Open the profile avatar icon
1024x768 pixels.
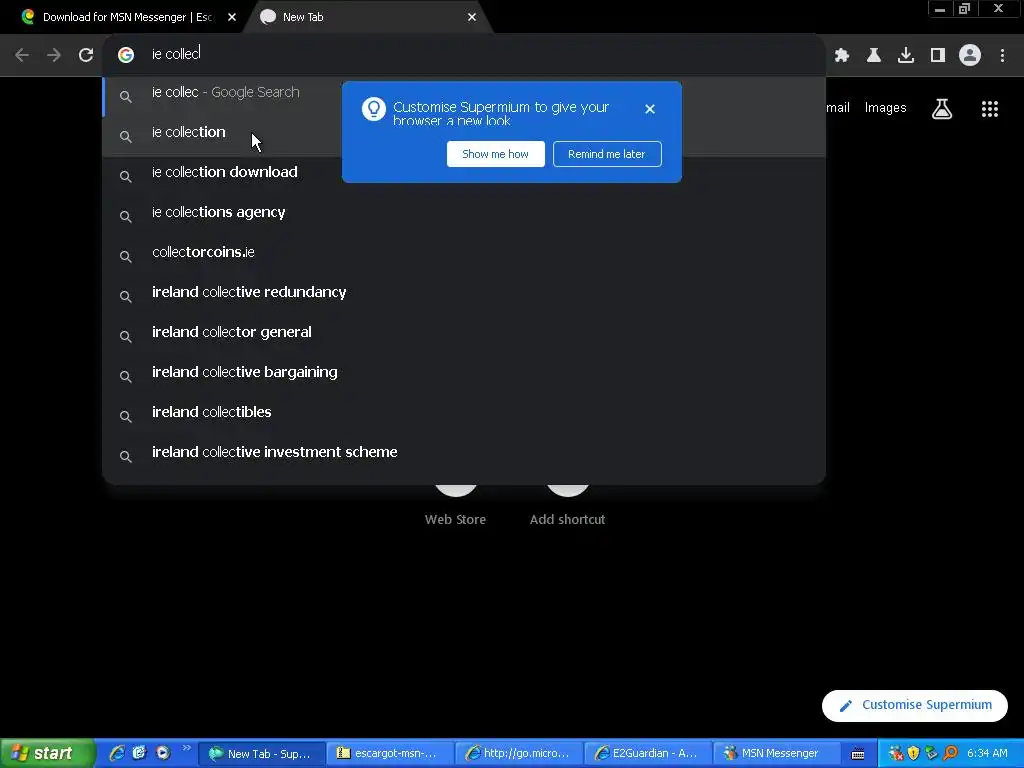(970, 55)
